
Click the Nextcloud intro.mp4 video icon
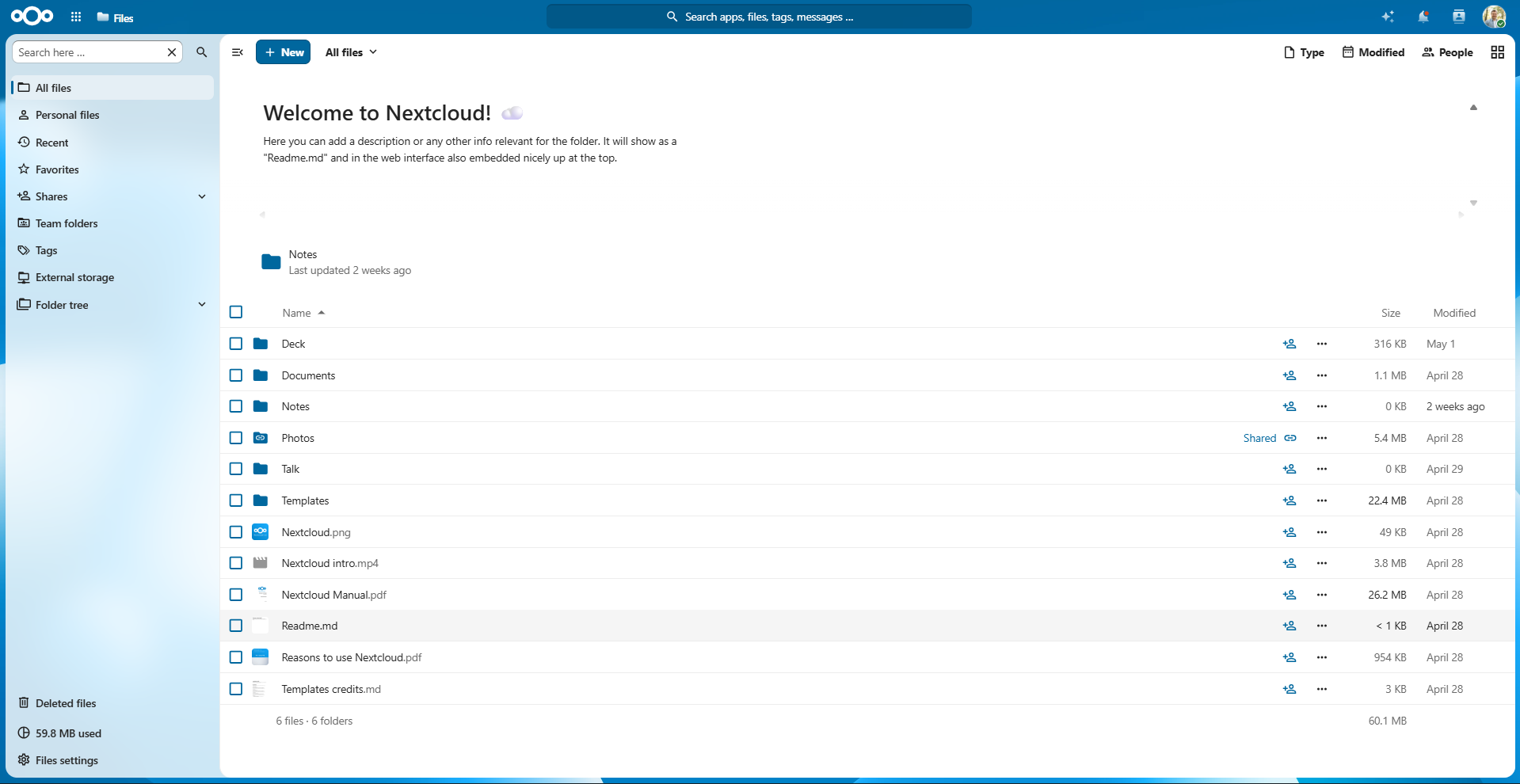click(x=261, y=563)
